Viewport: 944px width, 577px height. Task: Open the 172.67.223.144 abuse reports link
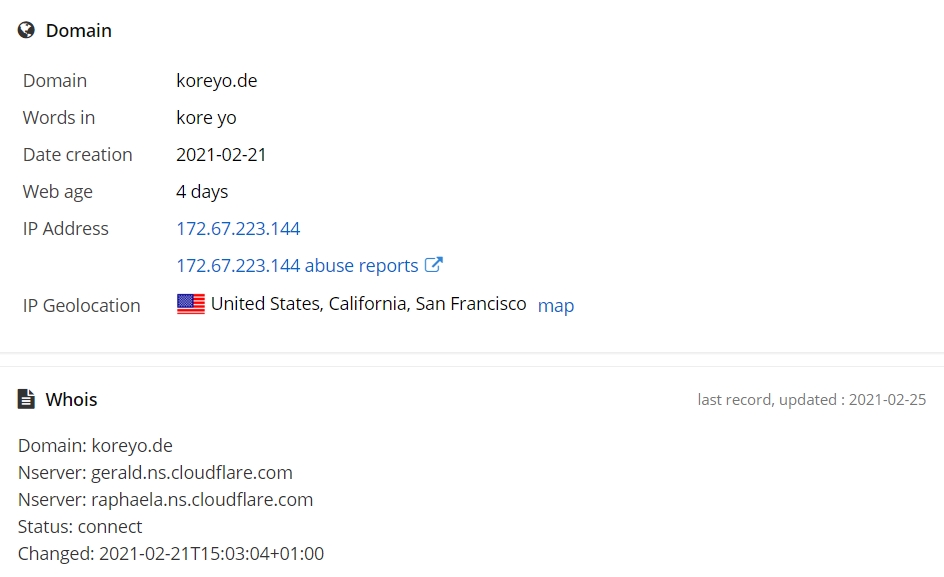pyautogui.click(x=297, y=266)
